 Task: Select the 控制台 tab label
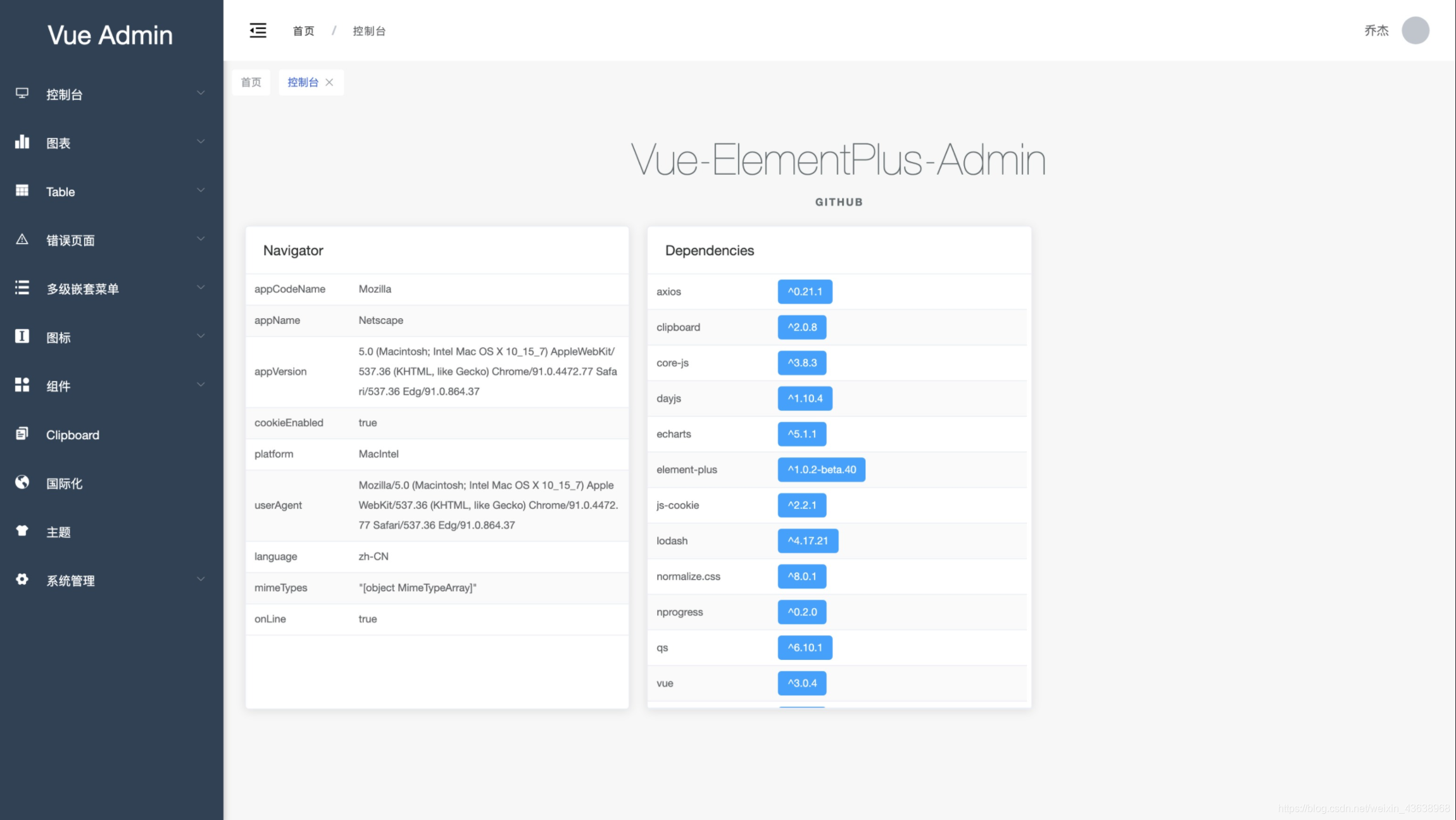point(303,82)
